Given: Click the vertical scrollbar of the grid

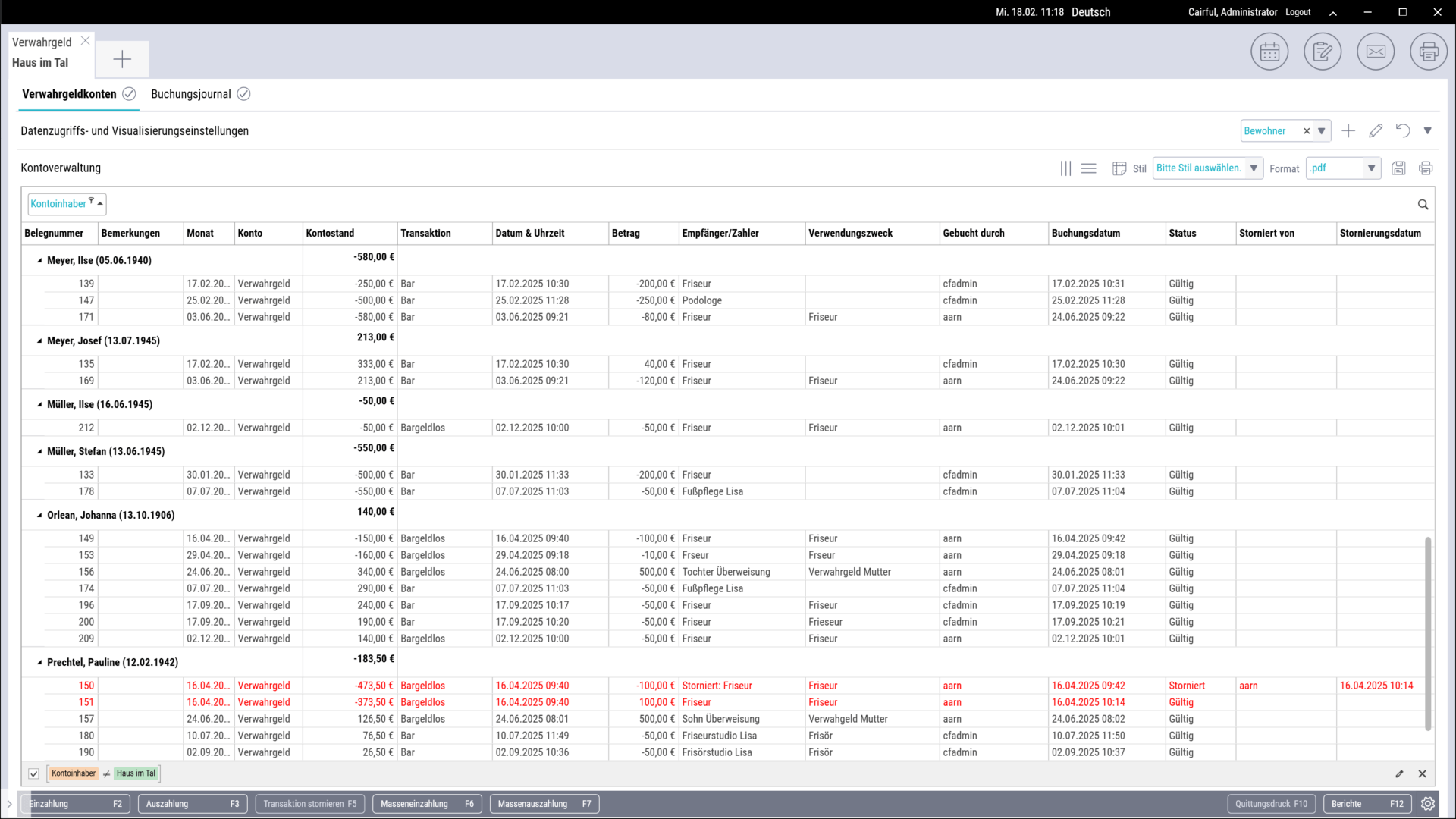Looking at the screenshot, I should click(1428, 633).
